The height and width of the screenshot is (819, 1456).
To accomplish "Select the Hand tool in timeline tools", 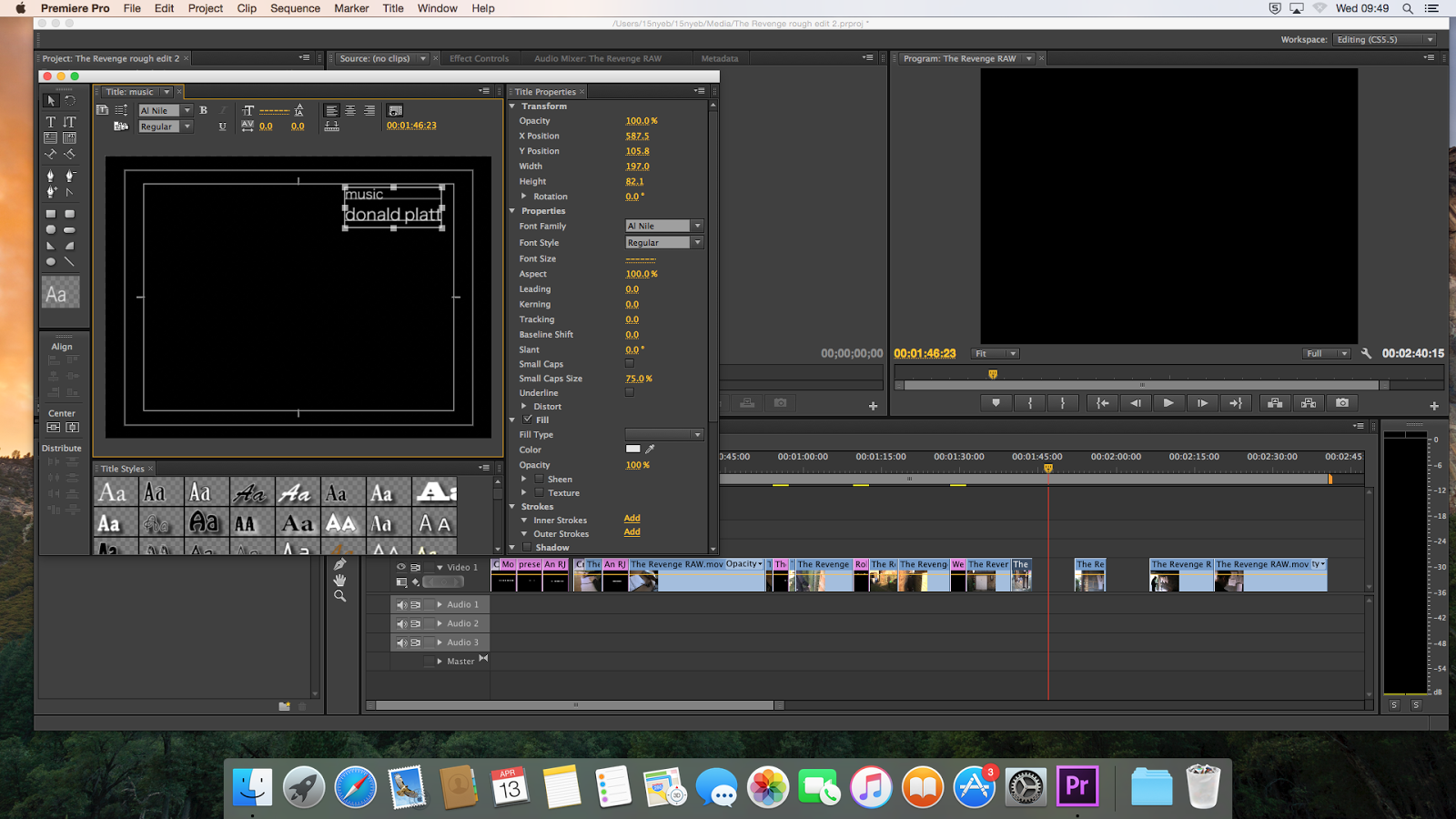I will click(339, 581).
